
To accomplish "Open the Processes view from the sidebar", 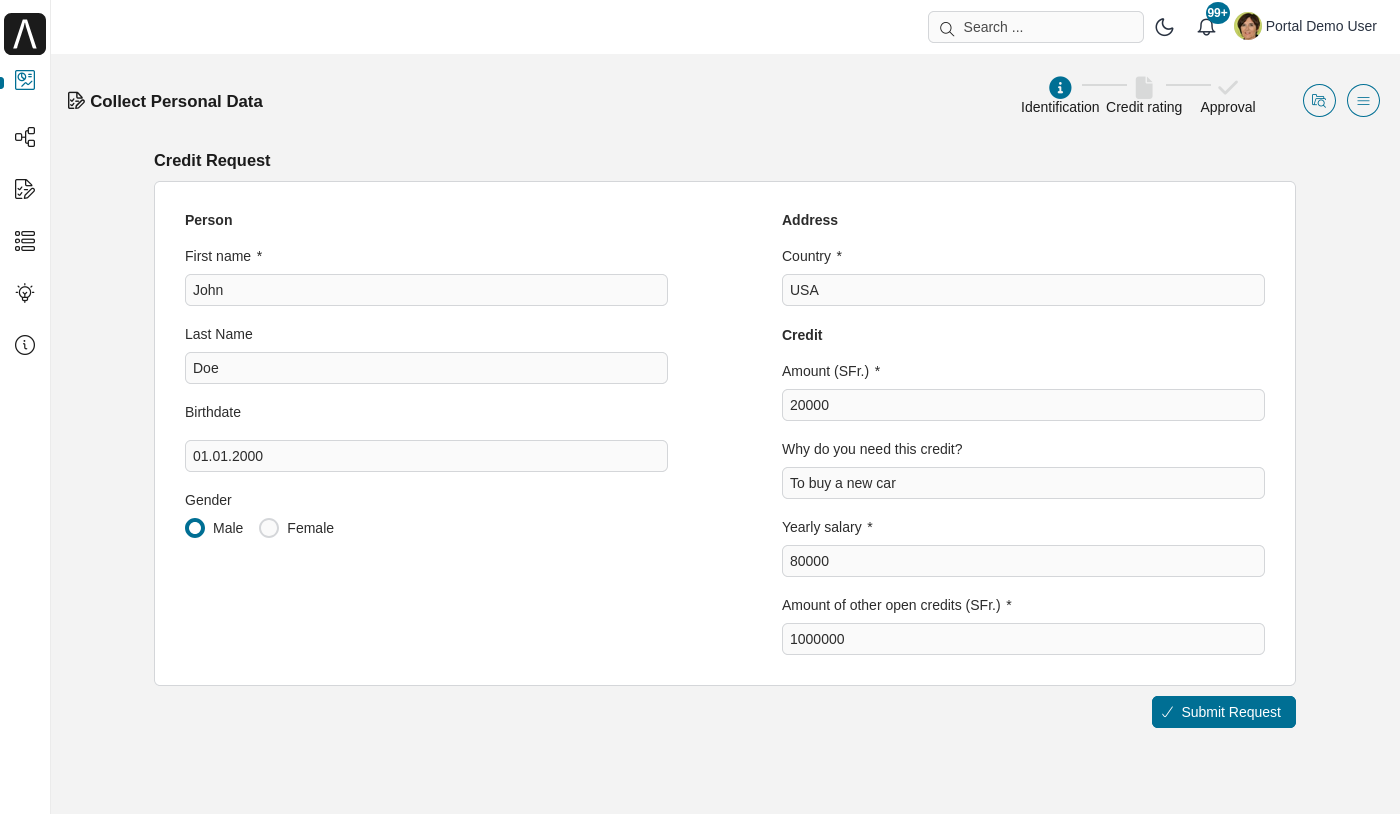I will 25,137.
